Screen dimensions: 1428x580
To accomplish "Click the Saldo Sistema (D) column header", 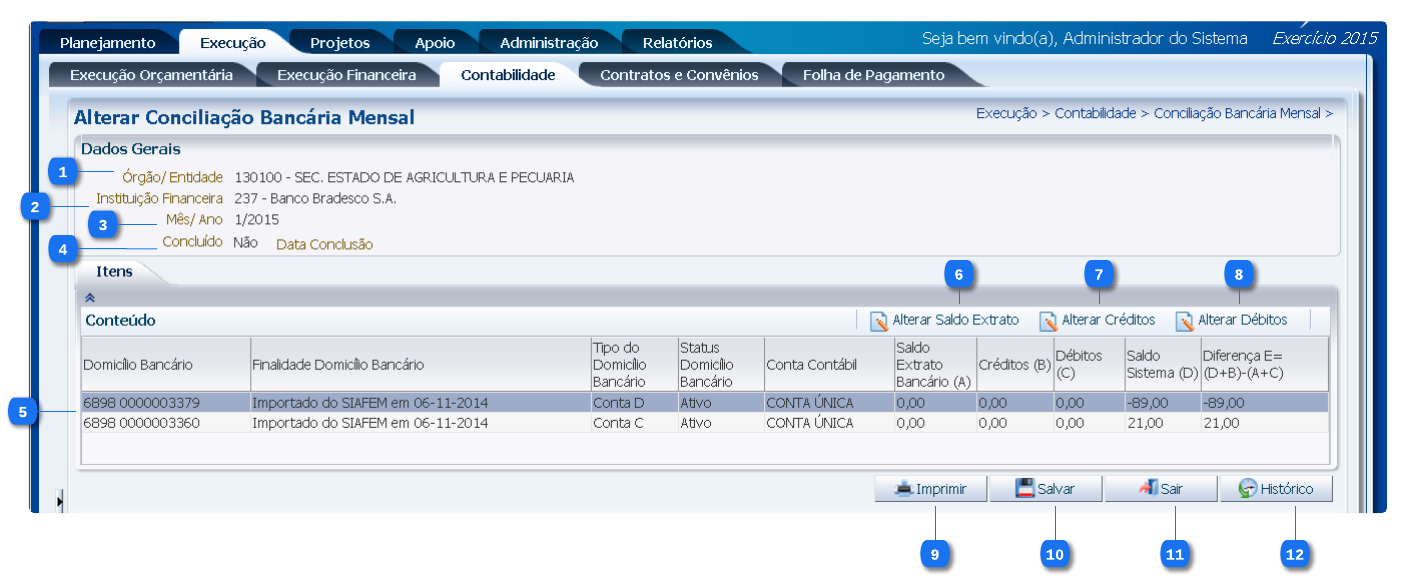I will [1161, 365].
